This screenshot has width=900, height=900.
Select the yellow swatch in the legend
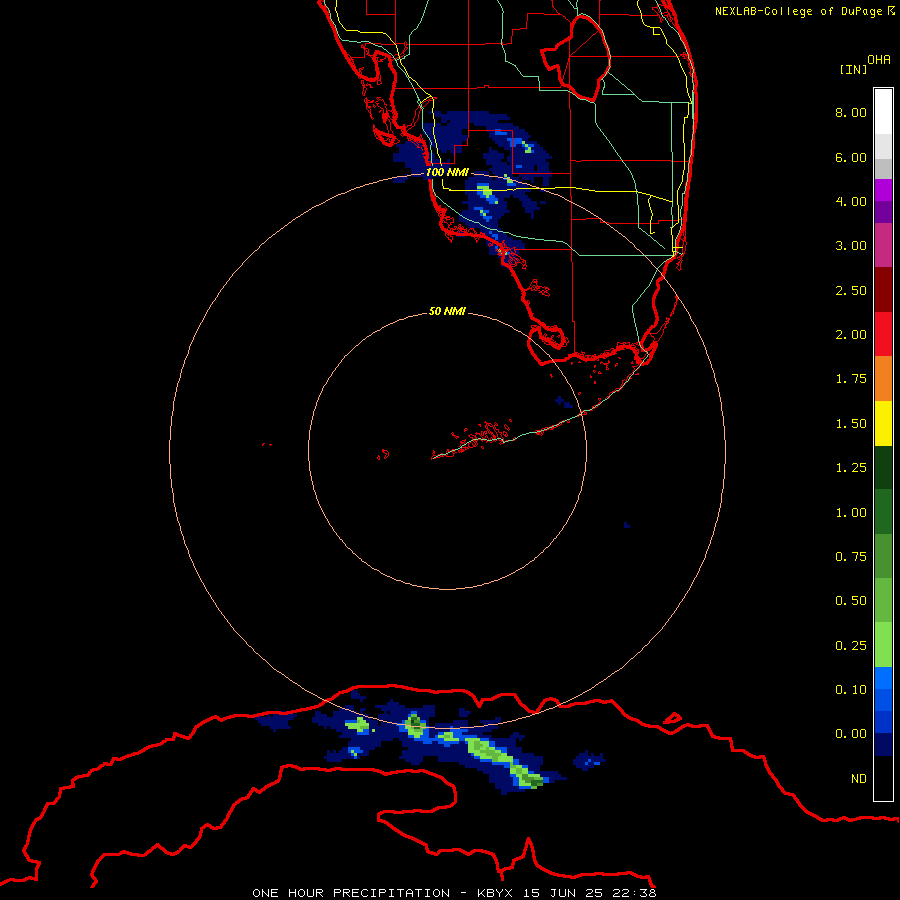click(x=883, y=424)
